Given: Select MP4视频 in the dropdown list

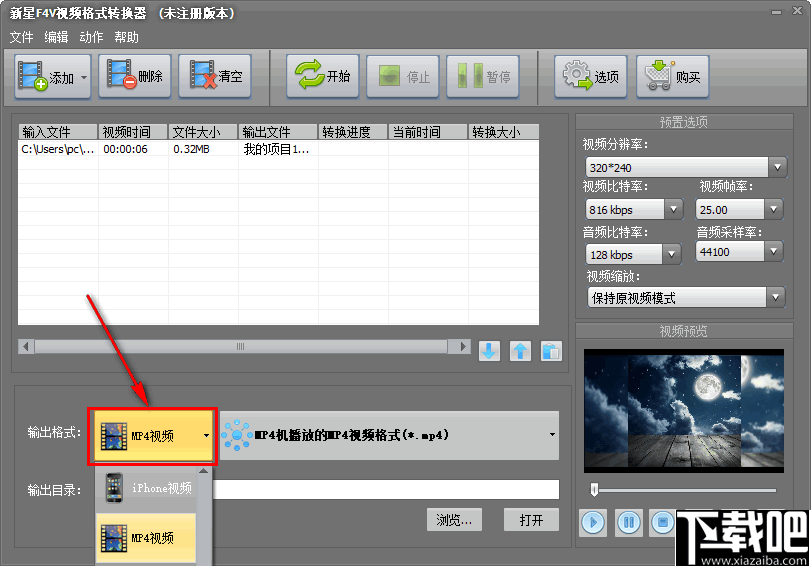Looking at the screenshot, I should tap(146, 538).
